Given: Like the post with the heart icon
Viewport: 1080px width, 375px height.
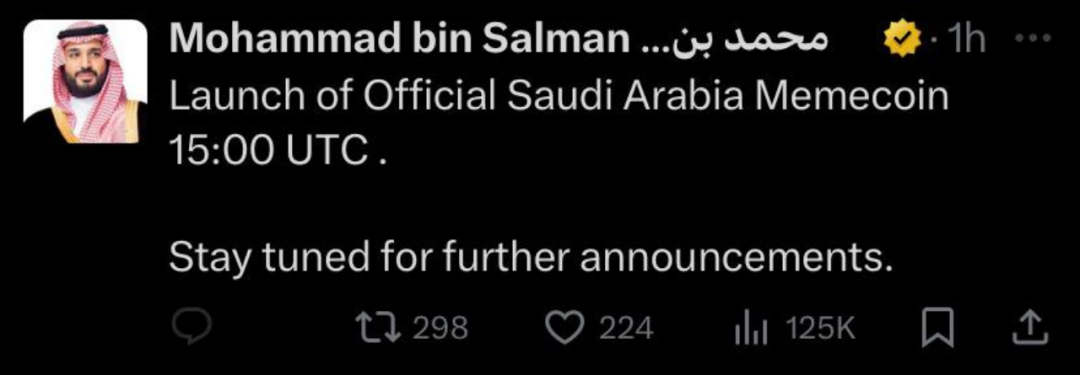Looking at the screenshot, I should (x=563, y=329).
